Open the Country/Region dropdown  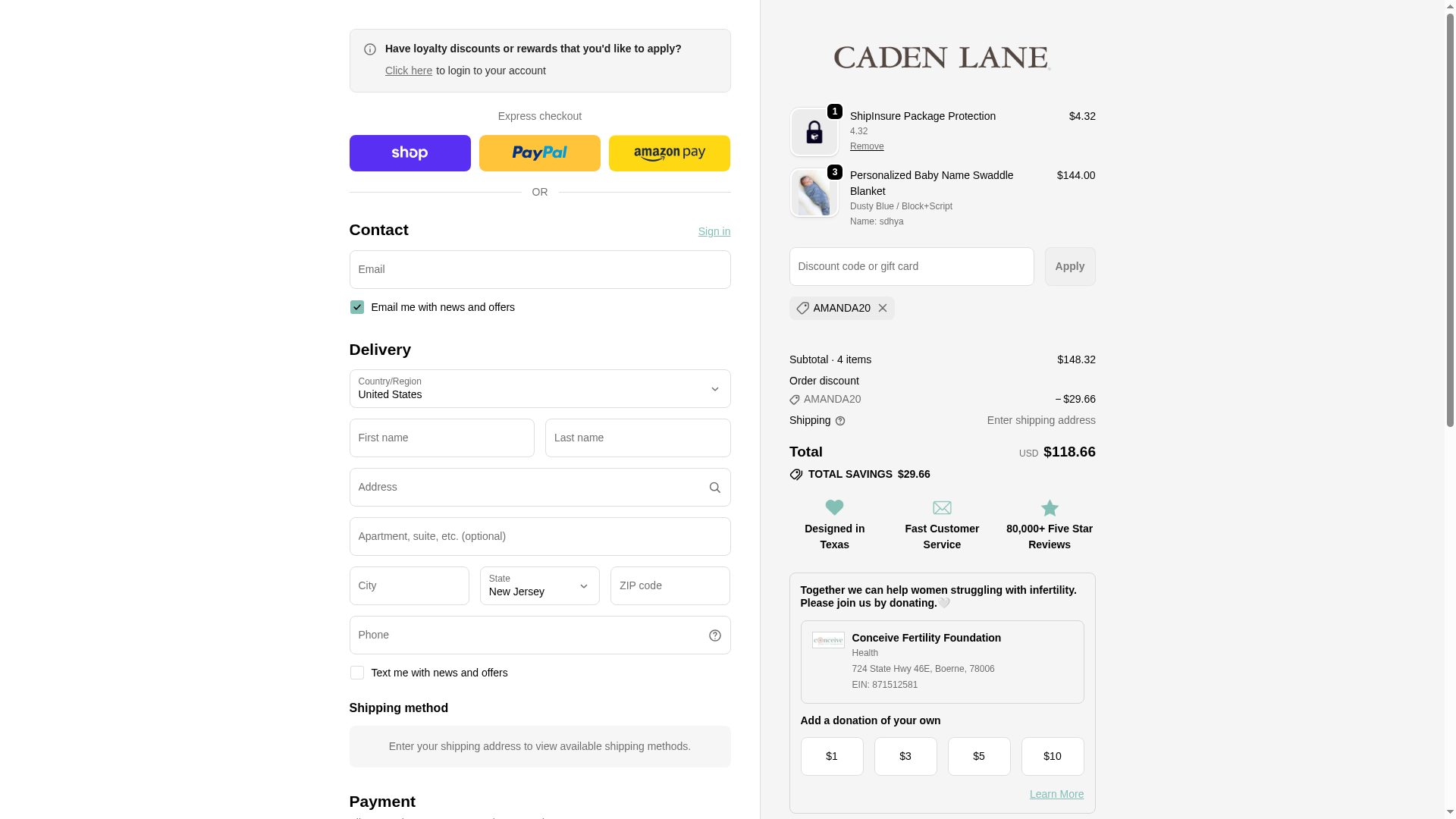[x=539, y=389]
